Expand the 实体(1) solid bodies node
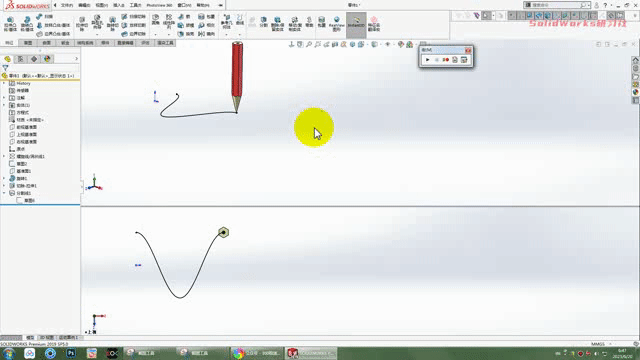 (x=4, y=105)
